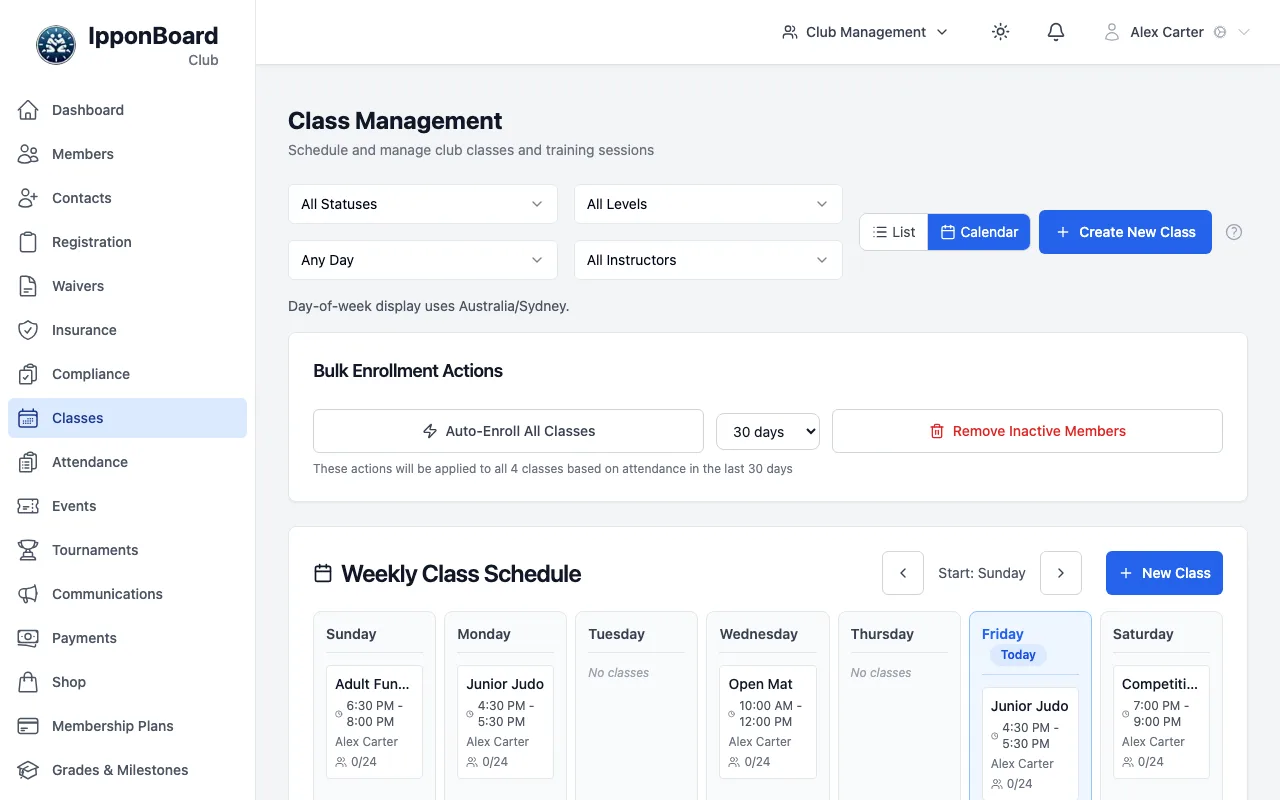Click Remove Inactive Members button
Image resolution: width=1280 pixels, height=800 pixels.
(1027, 431)
